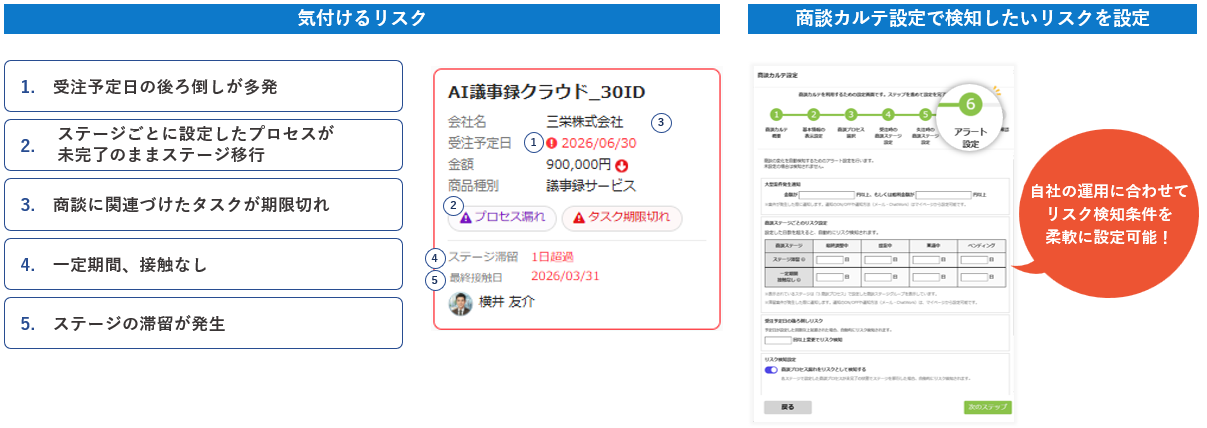1207x428 pixels.
Task: Click the green 次のステップ button
Action: click(987, 407)
